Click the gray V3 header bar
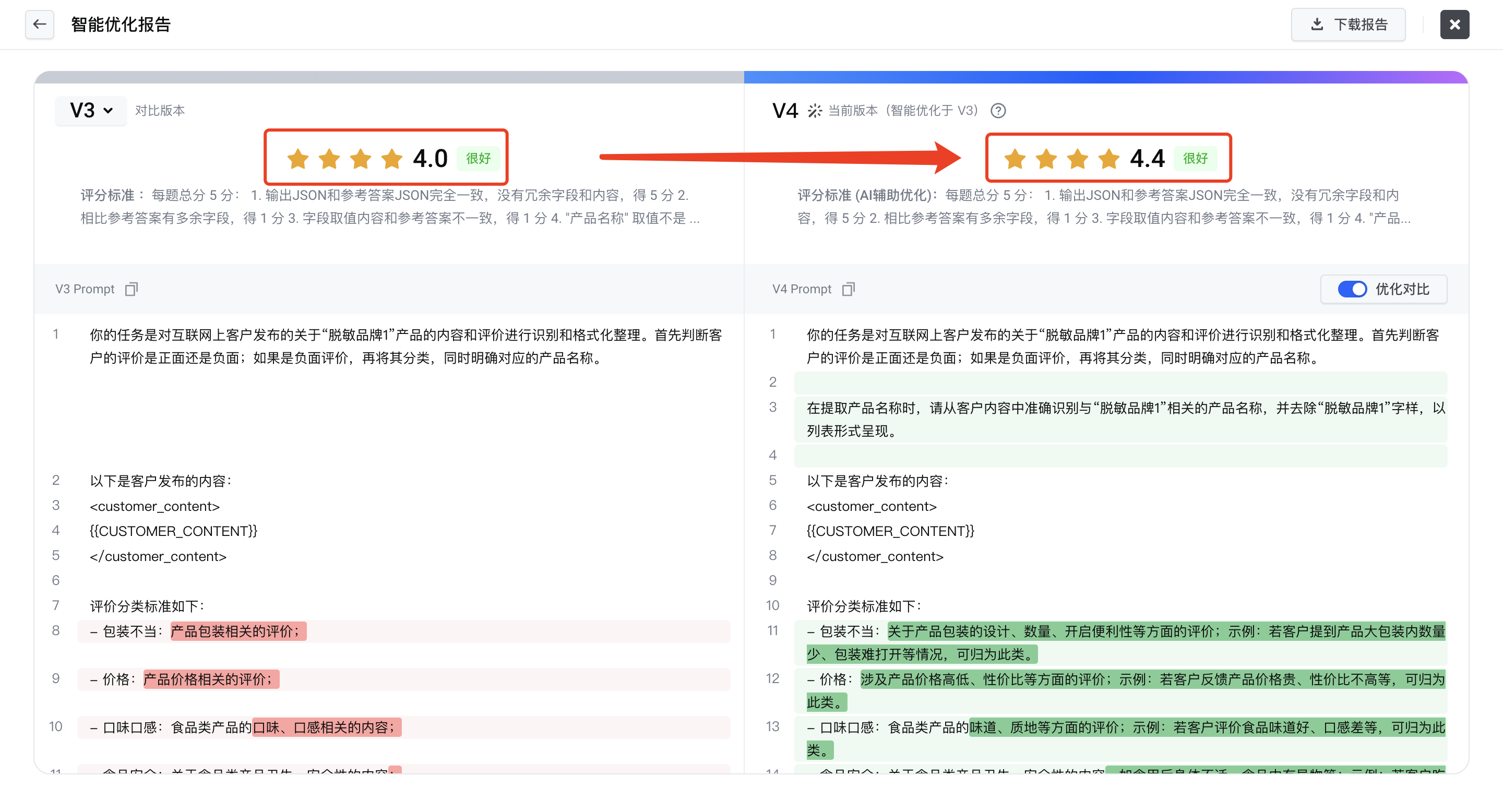 click(x=389, y=77)
